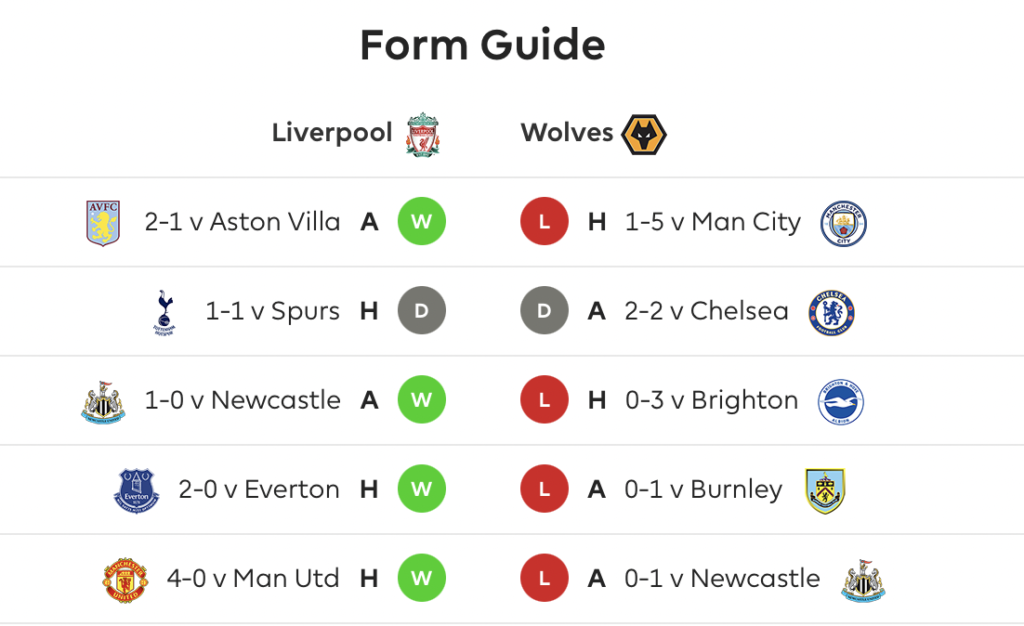
Task: Select Newcastle crest beside Wolves 0-1 result
Action: [x=863, y=580]
